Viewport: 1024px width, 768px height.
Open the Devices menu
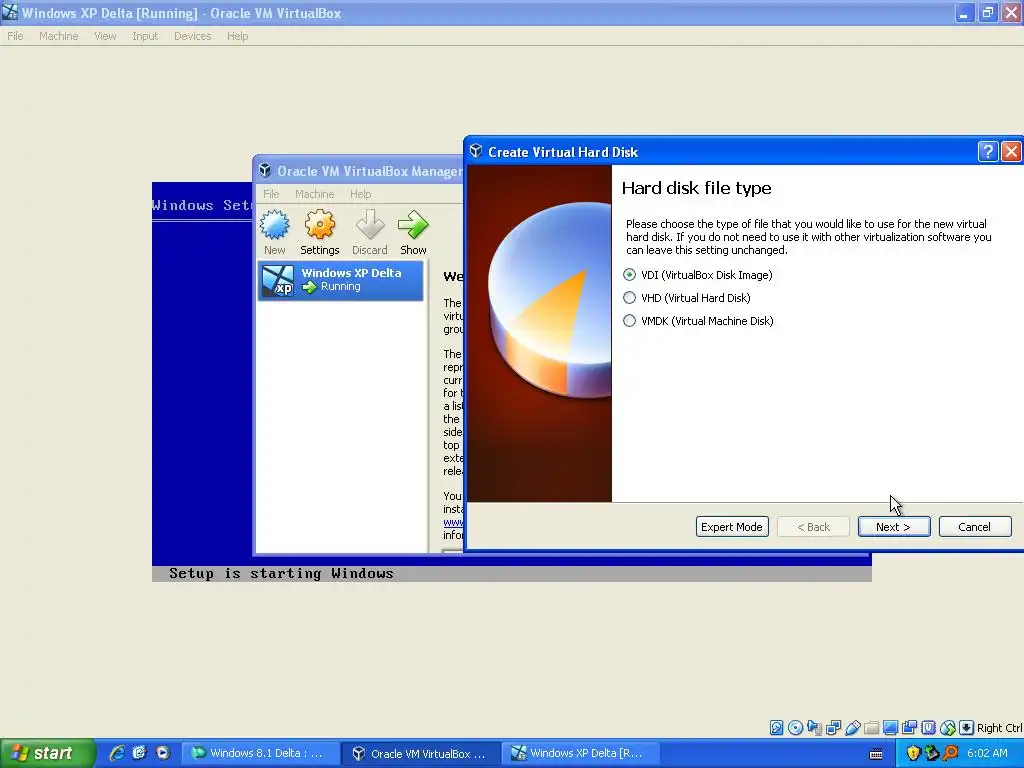click(193, 36)
